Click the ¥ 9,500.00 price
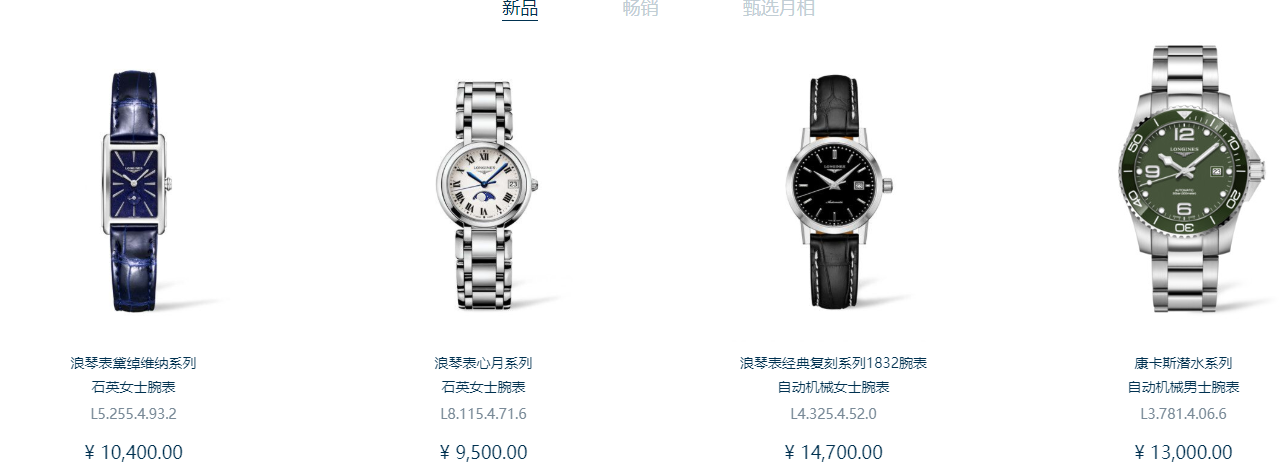The width and height of the screenshot is (1286, 473). click(483, 453)
